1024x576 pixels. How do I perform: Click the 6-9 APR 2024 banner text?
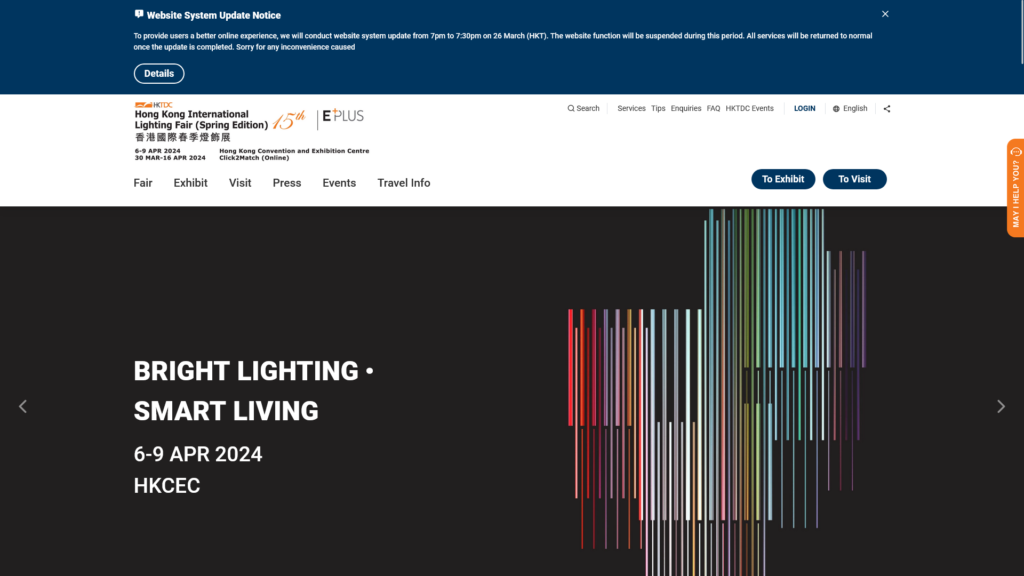coord(198,454)
